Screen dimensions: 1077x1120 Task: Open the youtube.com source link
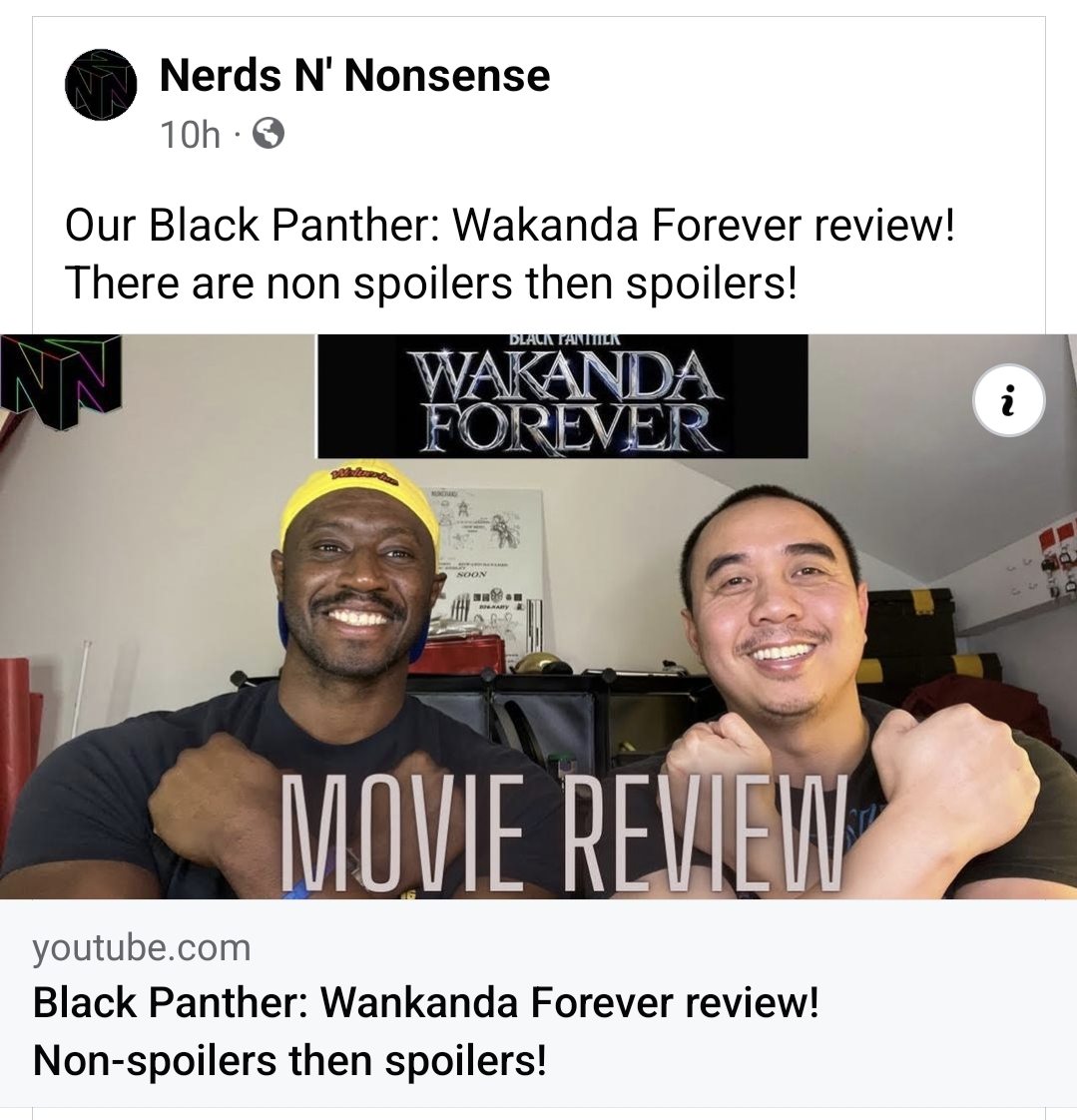point(142,948)
